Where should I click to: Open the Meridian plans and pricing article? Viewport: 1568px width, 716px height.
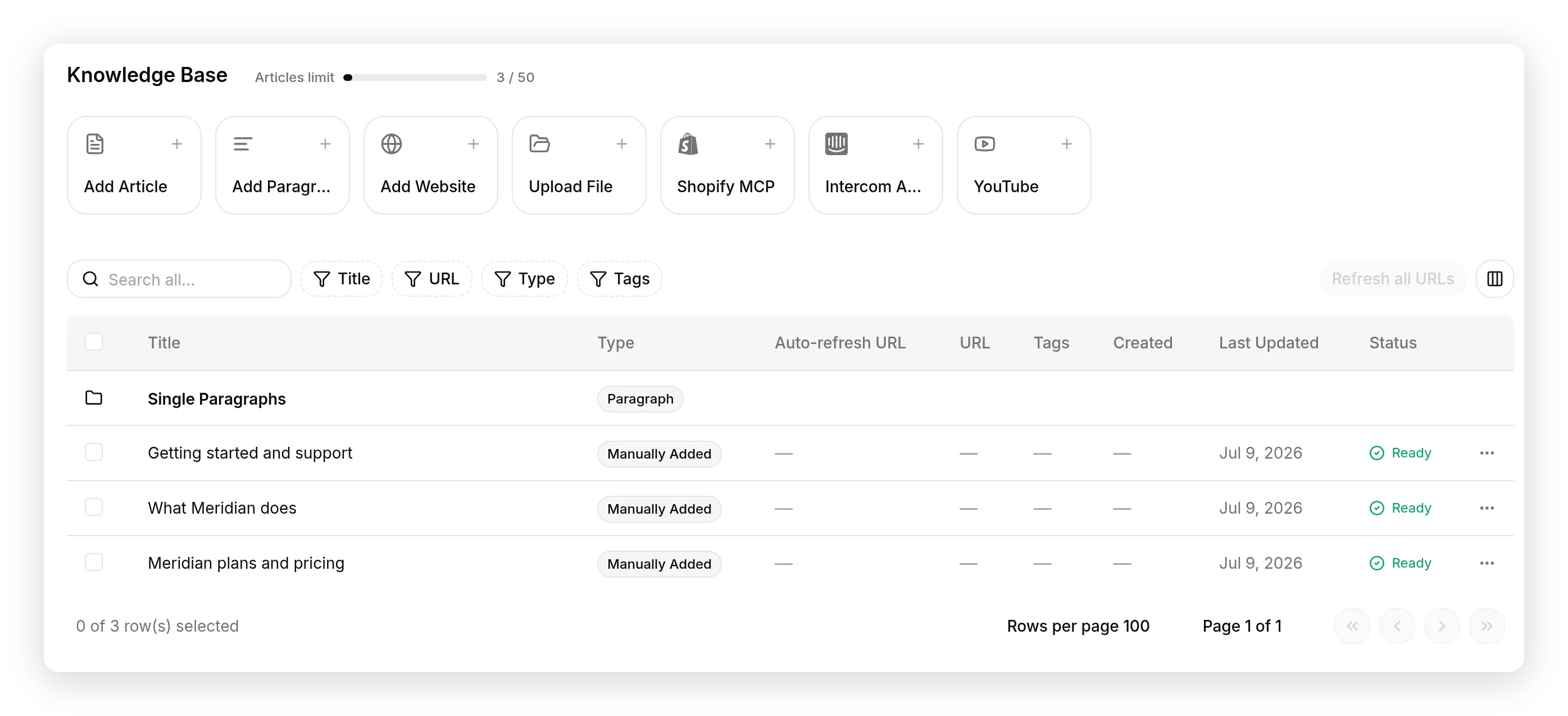click(246, 563)
